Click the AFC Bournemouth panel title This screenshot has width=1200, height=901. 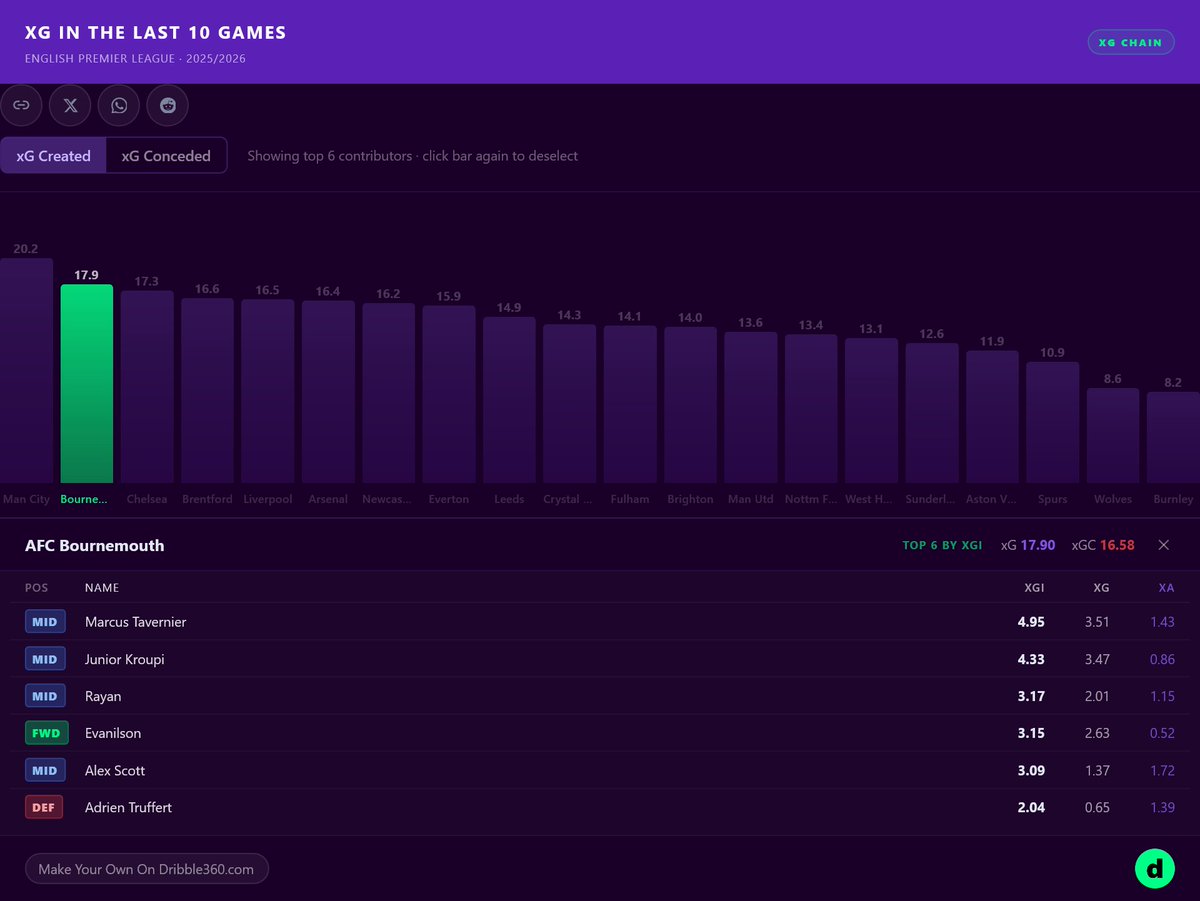[95, 545]
